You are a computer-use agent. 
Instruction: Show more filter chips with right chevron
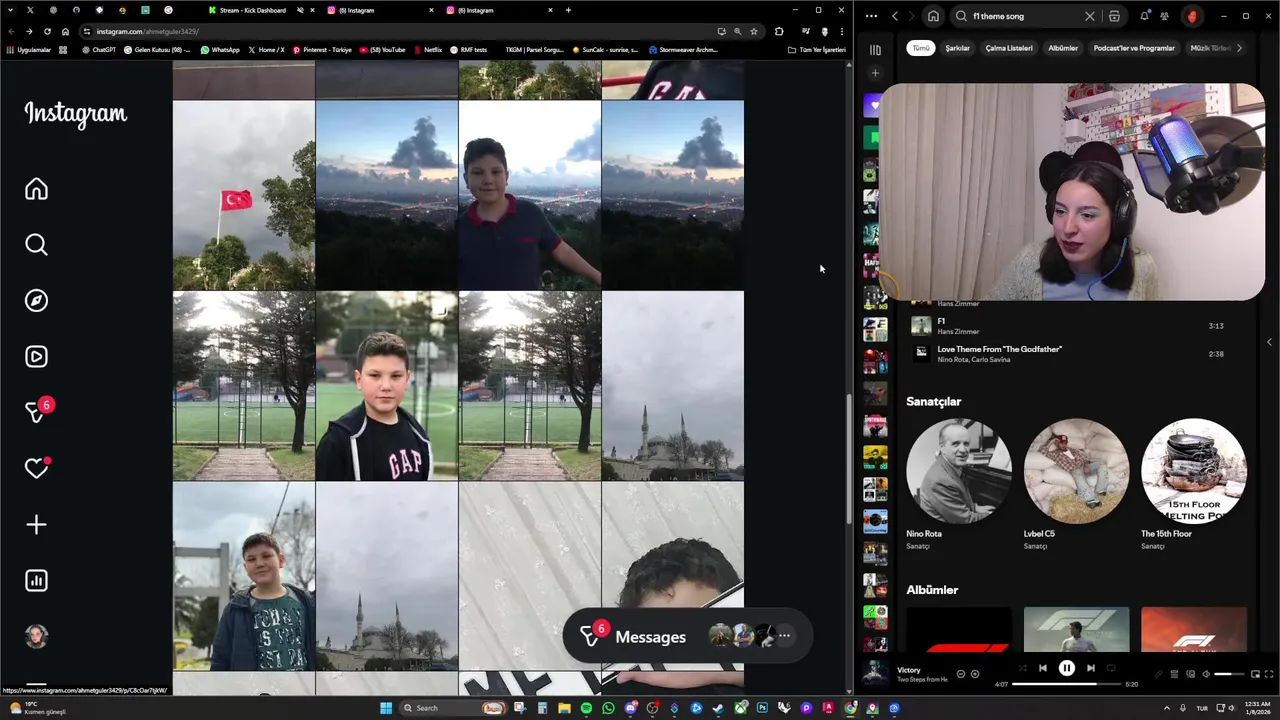[x=1239, y=48]
